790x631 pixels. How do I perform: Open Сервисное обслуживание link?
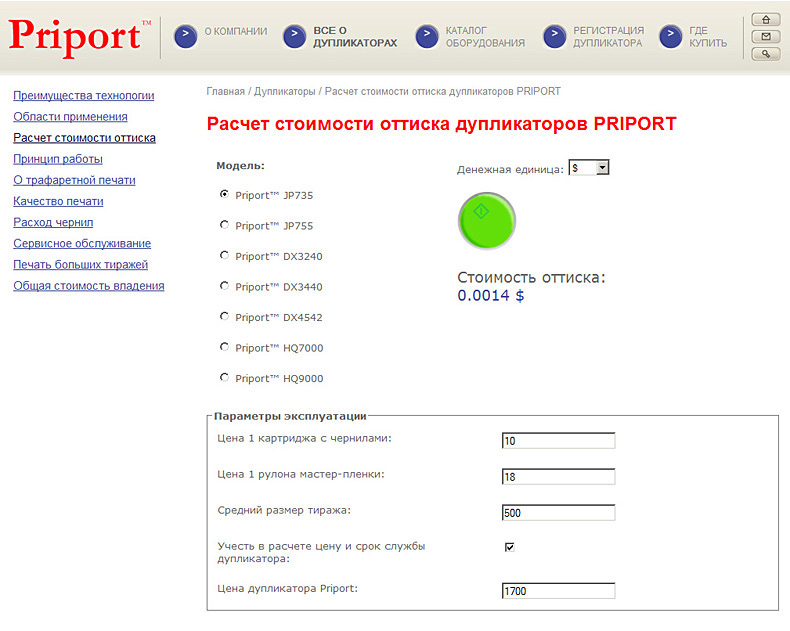pos(82,244)
